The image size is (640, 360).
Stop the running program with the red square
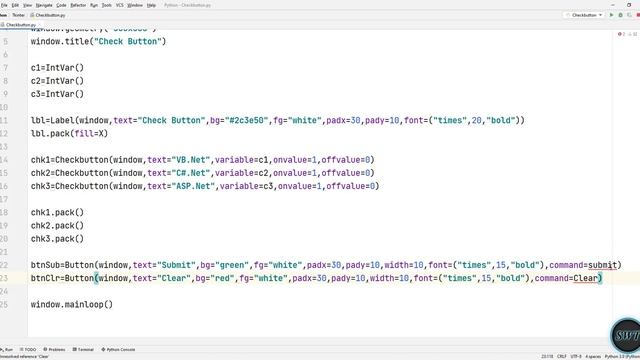(638, 15)
